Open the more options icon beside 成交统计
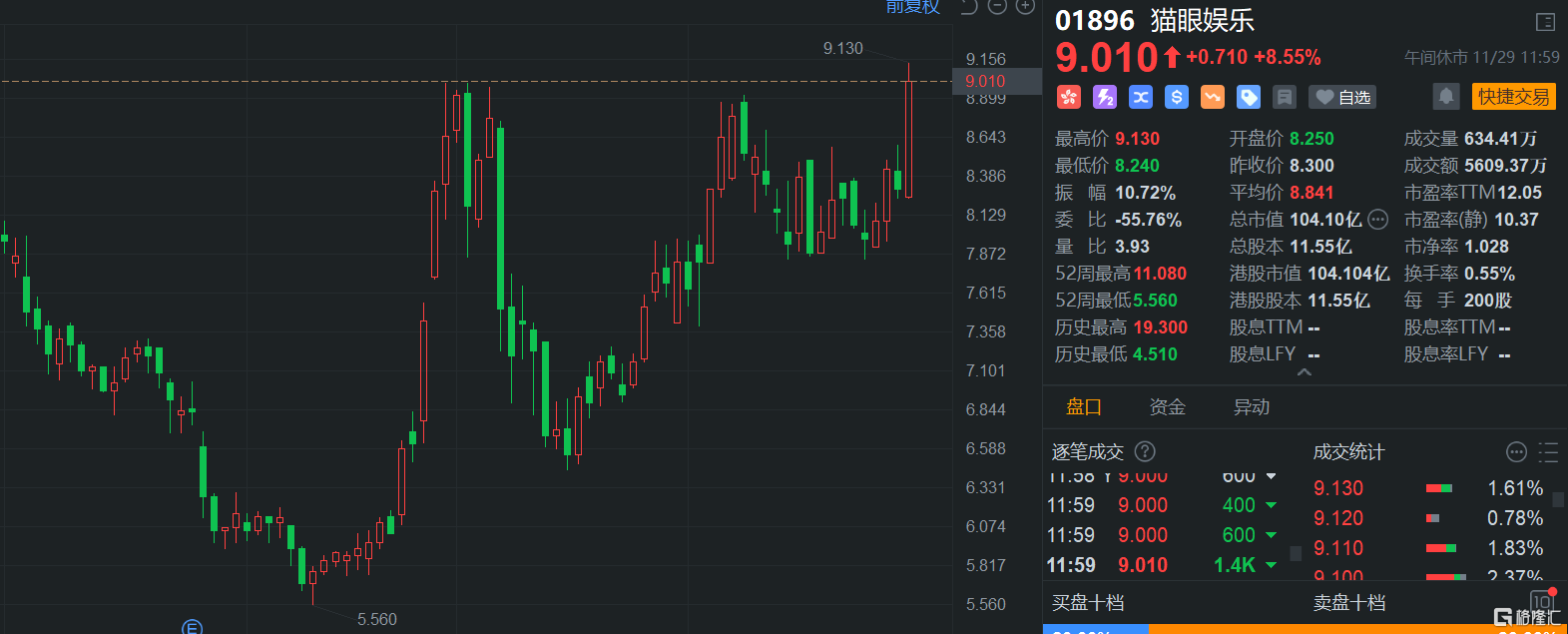This screenshot has width=1568, height=634. coord(1516,452)
